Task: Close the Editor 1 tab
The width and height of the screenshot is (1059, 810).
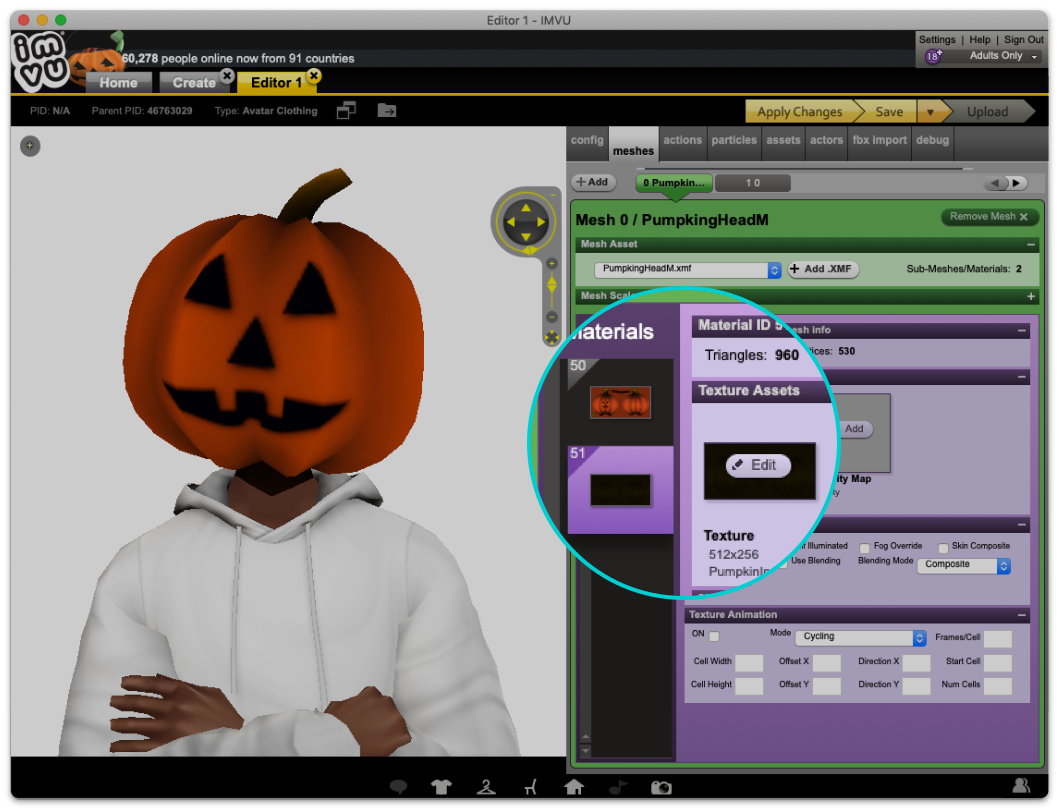Action: tap(313, 75)
